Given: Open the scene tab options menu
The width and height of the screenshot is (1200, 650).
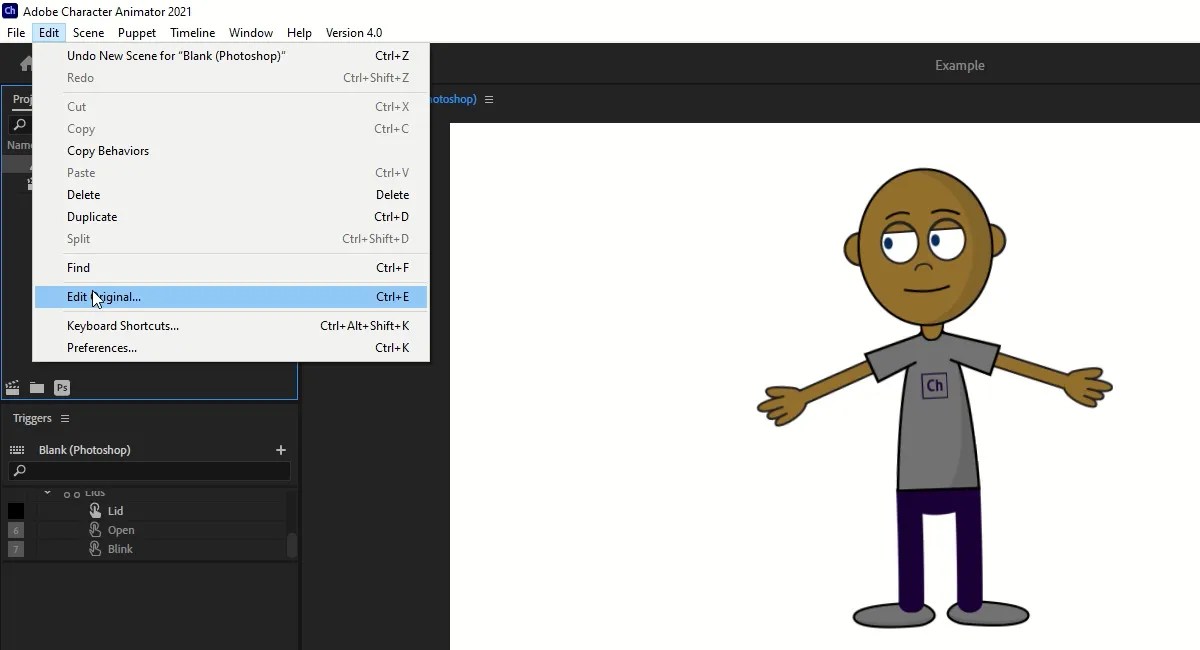Looking at the screenshot, I should click(x=489, y=99).
